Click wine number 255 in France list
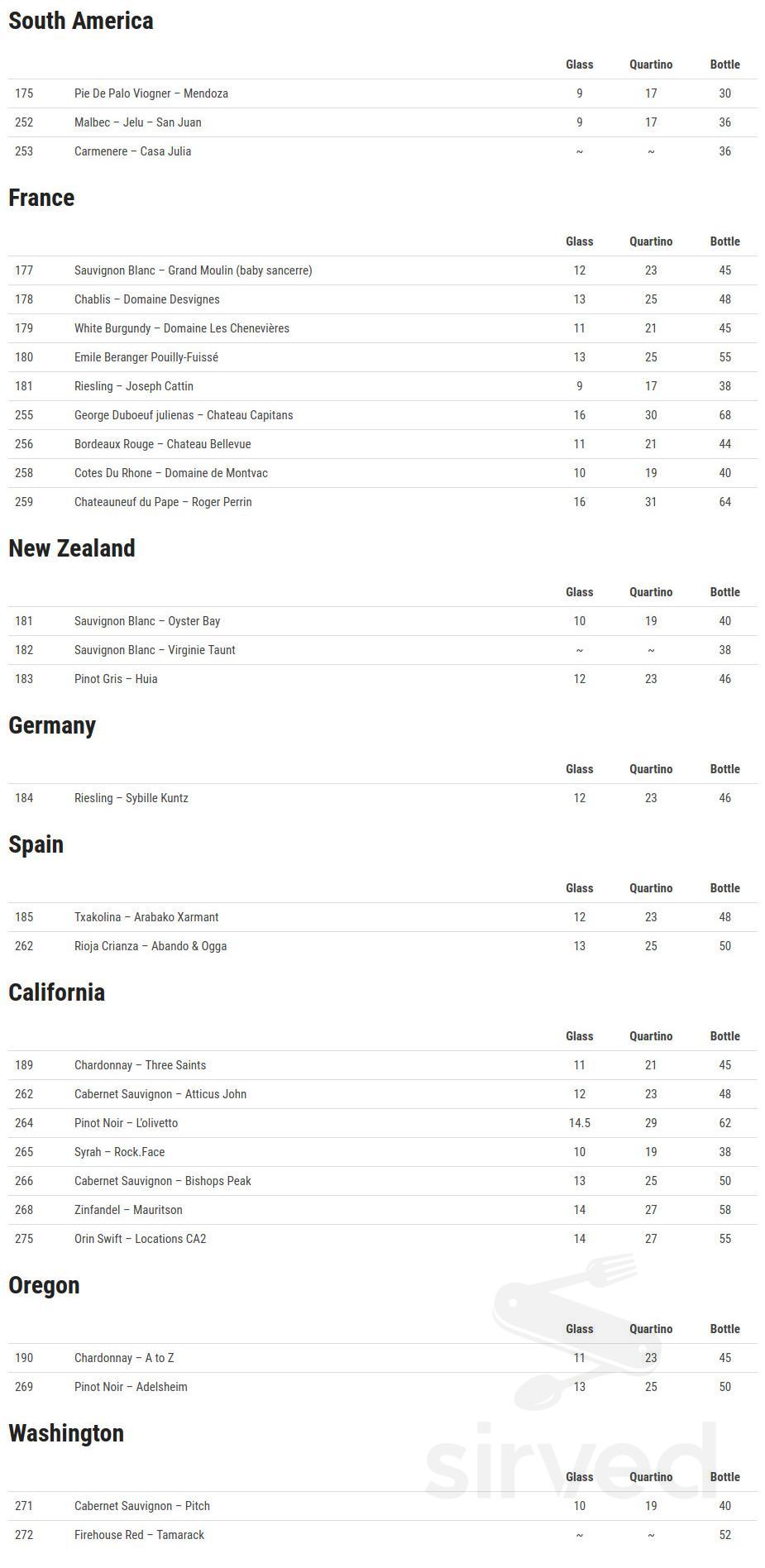Image resolution: width=765 pixels, height=1568 pixels. [24, 415]
